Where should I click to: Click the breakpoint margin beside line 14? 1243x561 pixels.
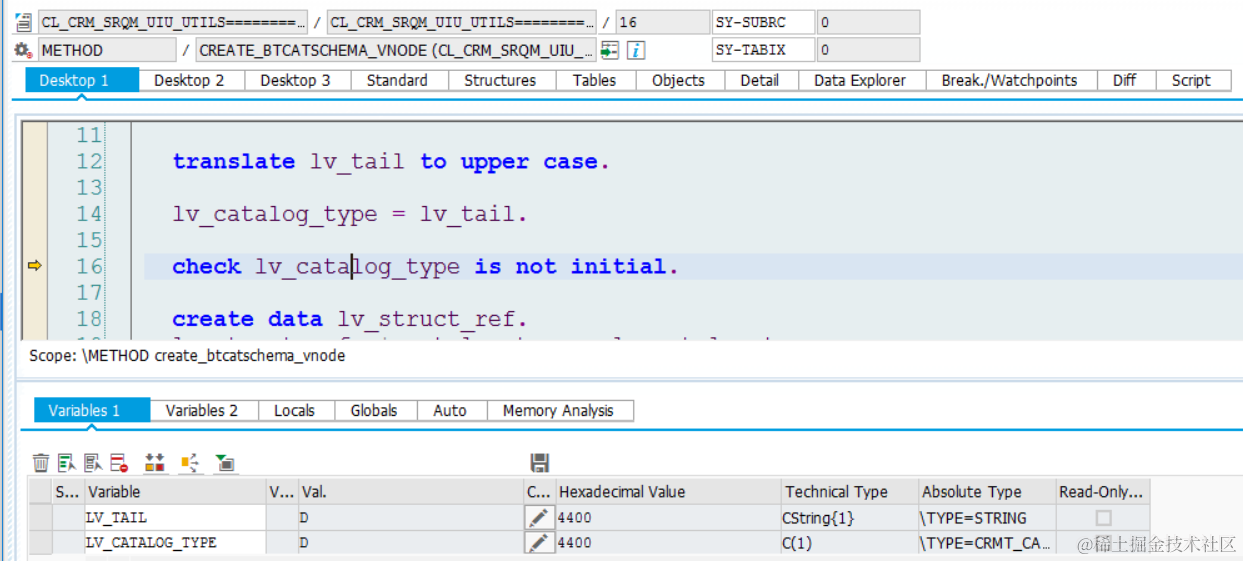tap(34, 213)
